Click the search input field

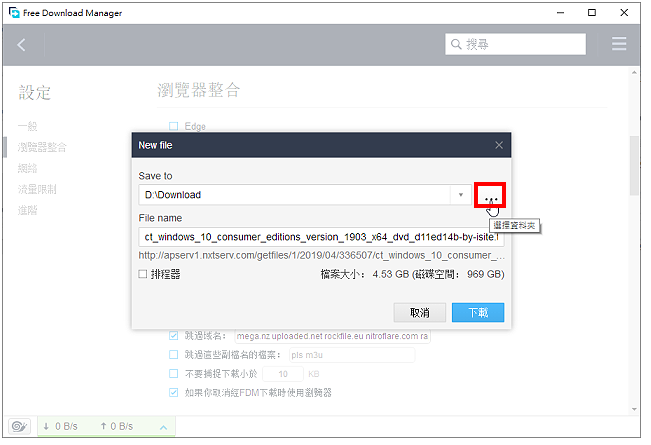(x=516, y=44)
